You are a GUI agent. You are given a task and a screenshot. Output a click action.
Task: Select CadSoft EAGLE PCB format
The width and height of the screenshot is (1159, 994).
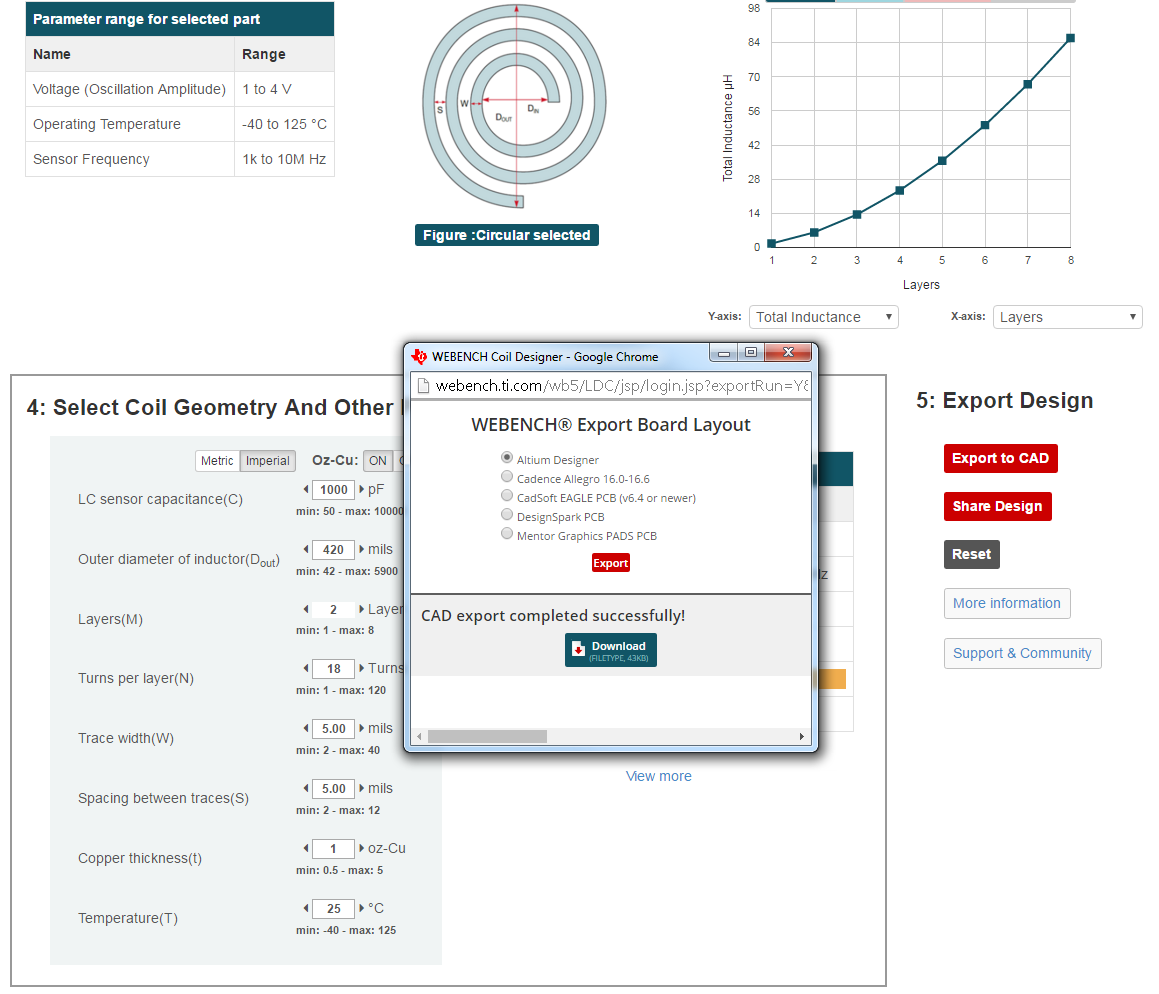507,496
